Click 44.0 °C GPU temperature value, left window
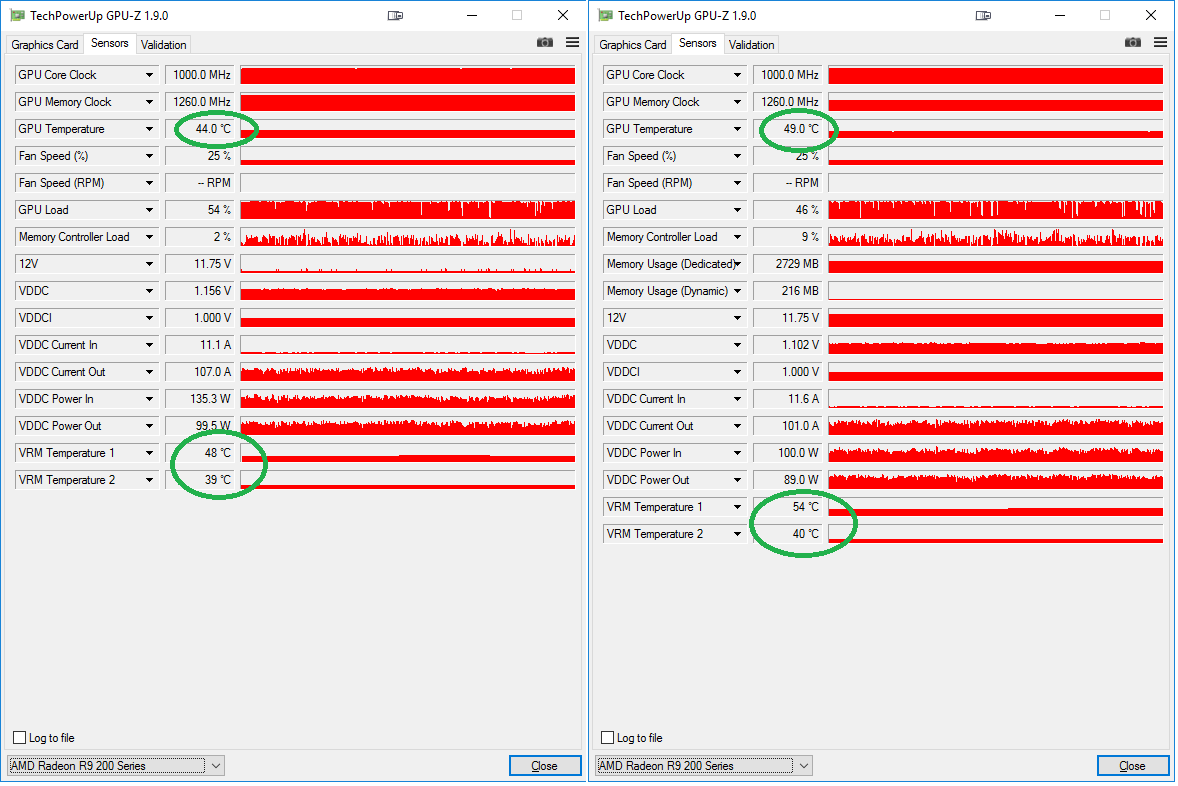This screenshot has width=1178, height=786. (213, 129)
